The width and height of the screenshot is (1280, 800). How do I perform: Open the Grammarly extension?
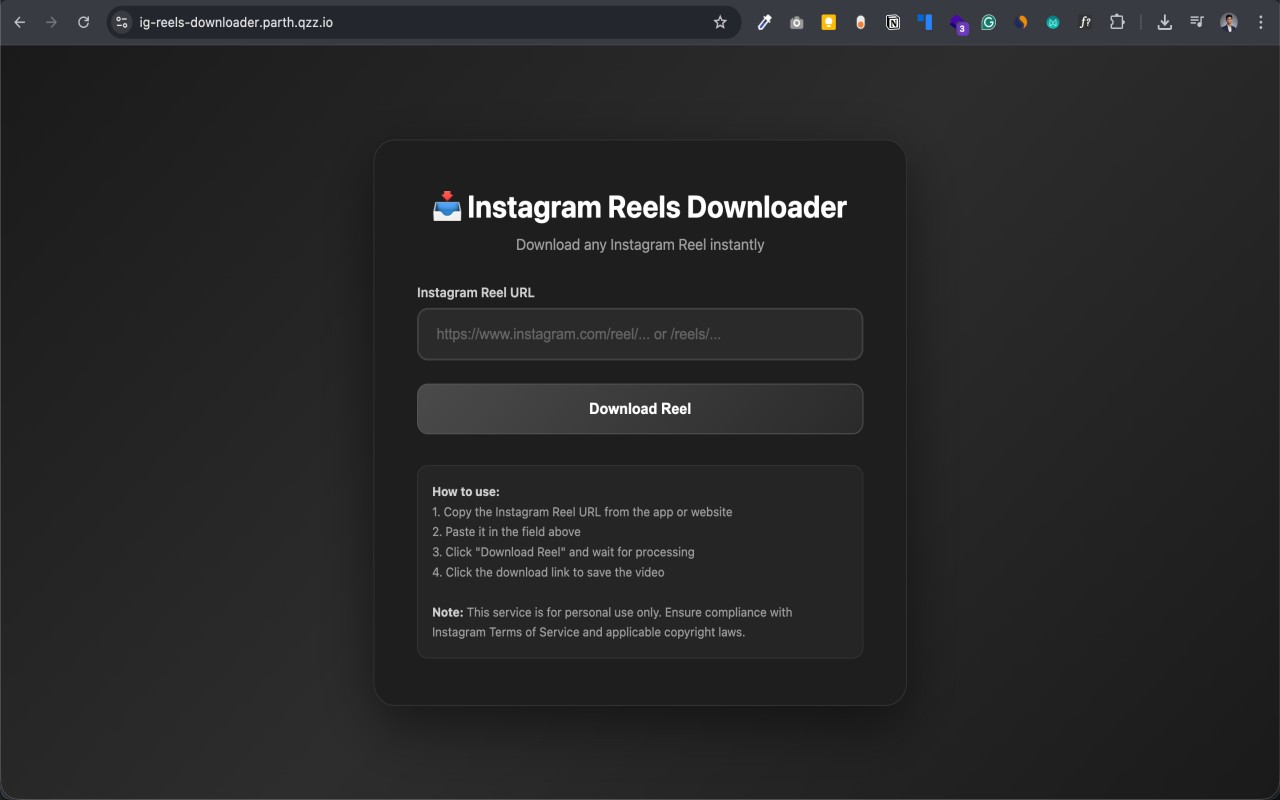click(989, 22)
